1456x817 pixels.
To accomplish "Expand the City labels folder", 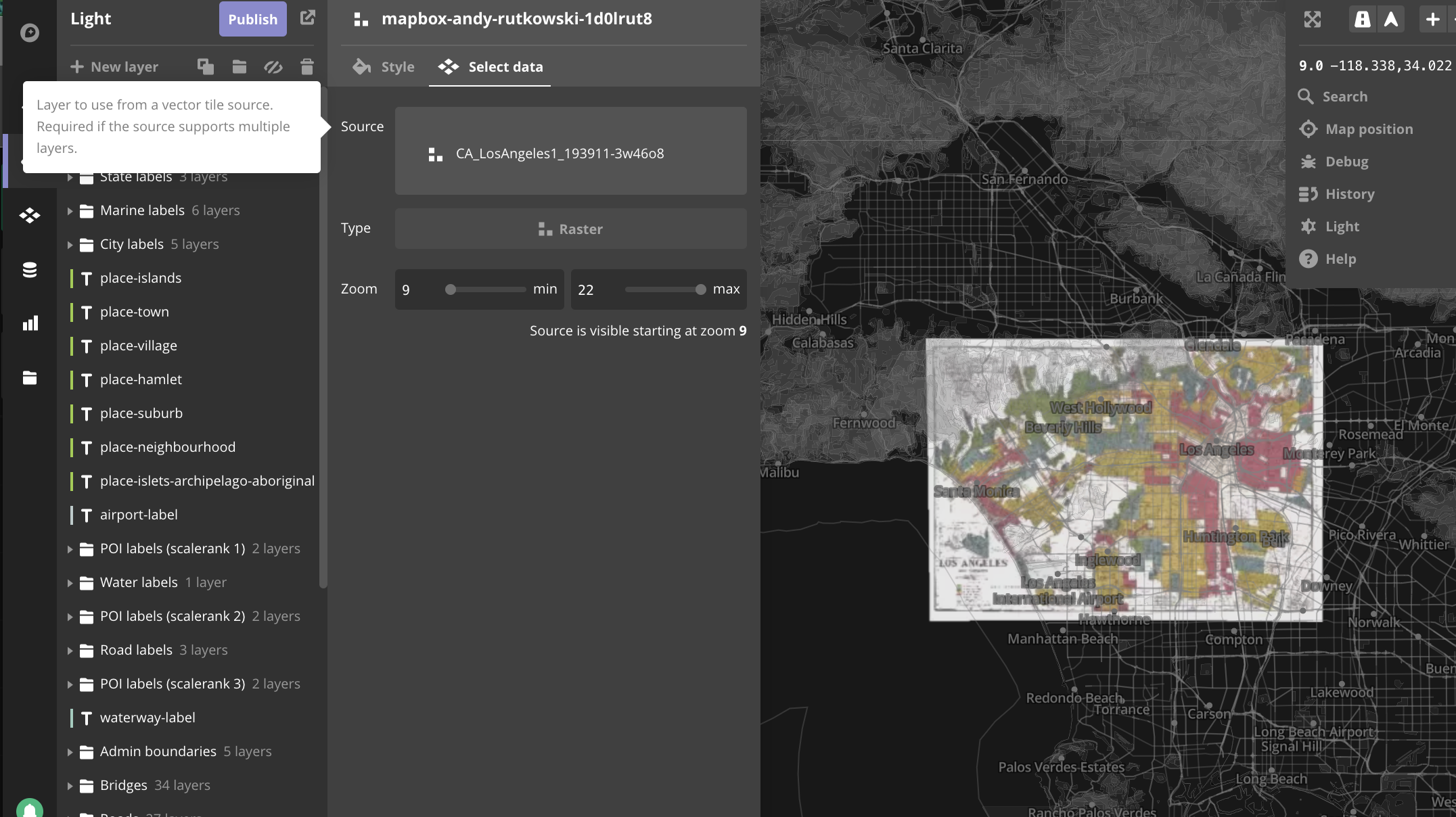I will click(70, 244).
